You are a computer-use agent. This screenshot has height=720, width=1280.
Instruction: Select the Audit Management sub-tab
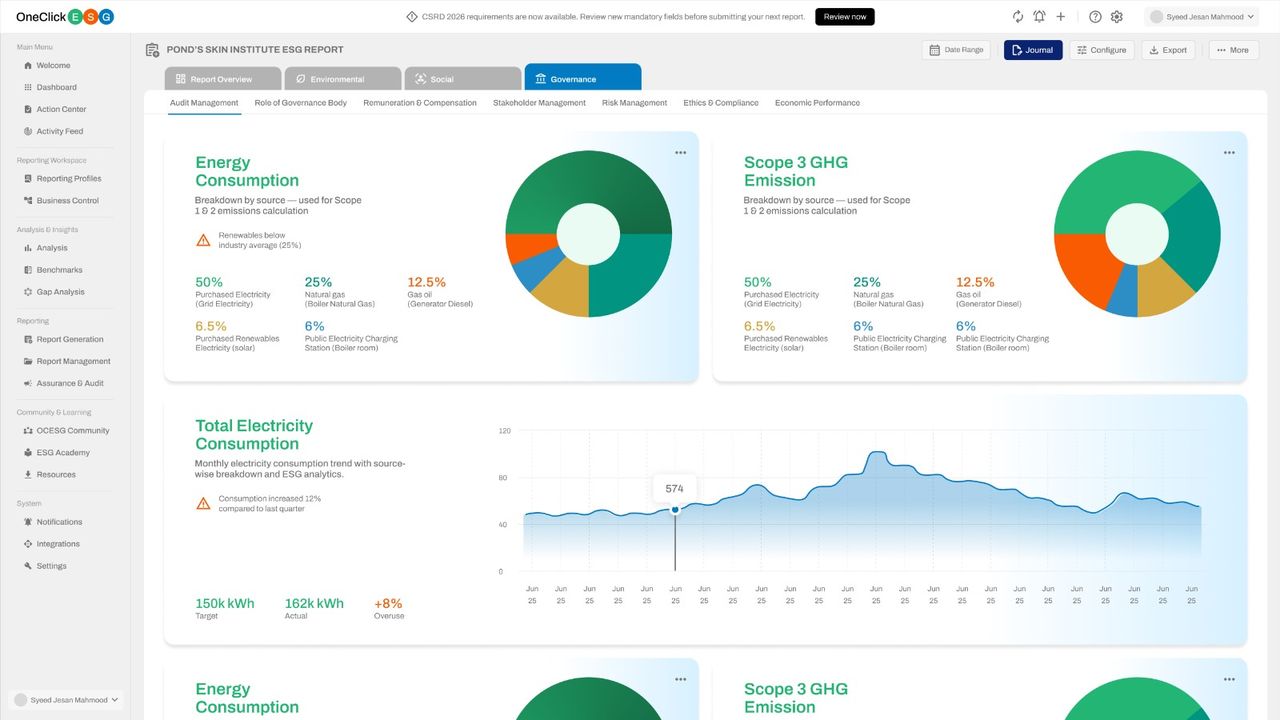pos(204,103)
